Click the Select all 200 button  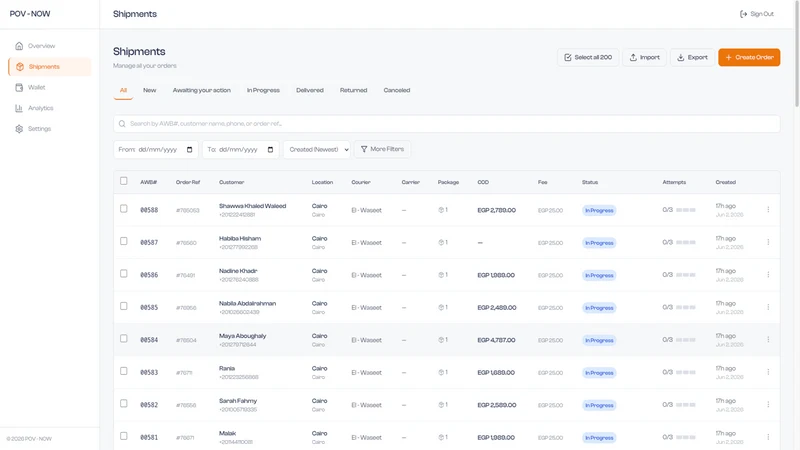point(588,57)
